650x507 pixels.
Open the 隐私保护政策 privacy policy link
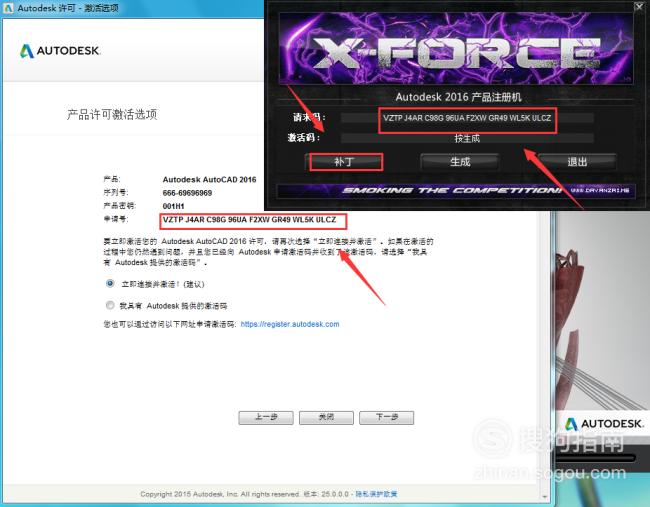(x=376, y=494)
